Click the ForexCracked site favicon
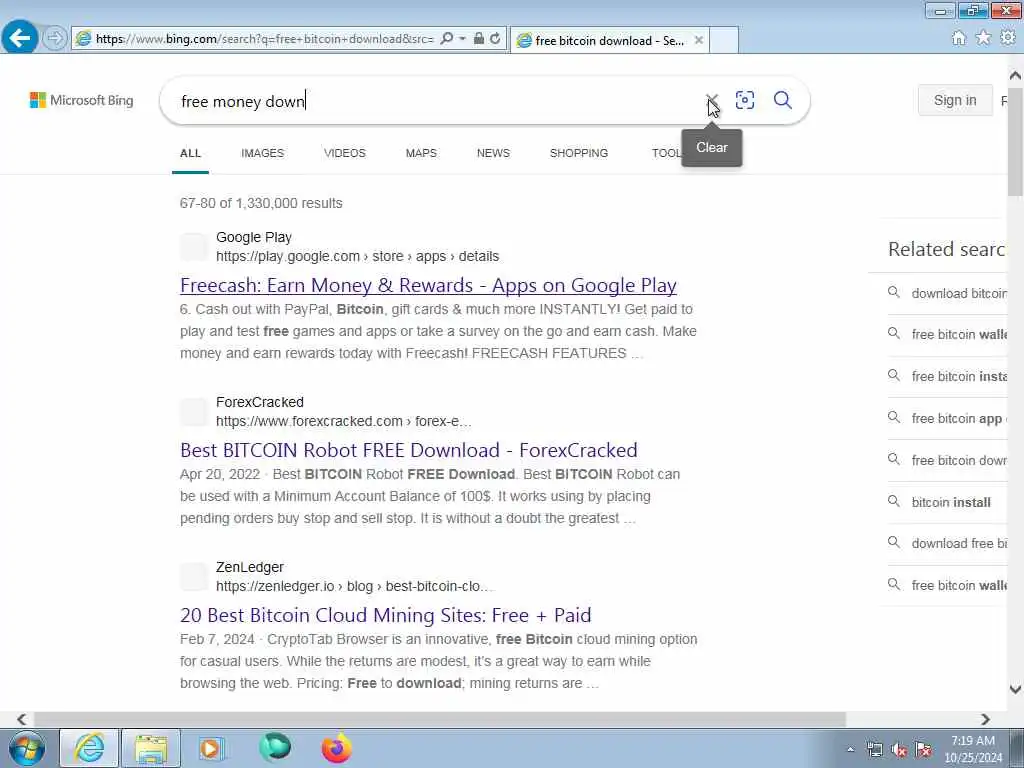Viewport: 1024px width, 768px height. tap(193, 411)
